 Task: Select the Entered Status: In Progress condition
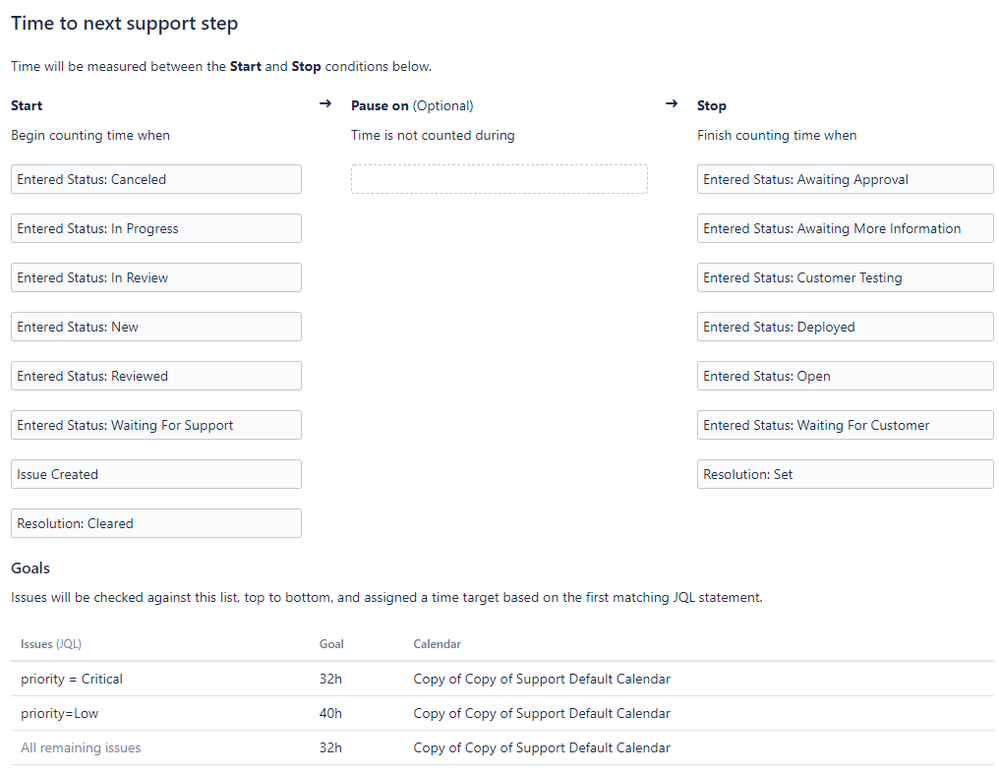(x=156, y=228)
